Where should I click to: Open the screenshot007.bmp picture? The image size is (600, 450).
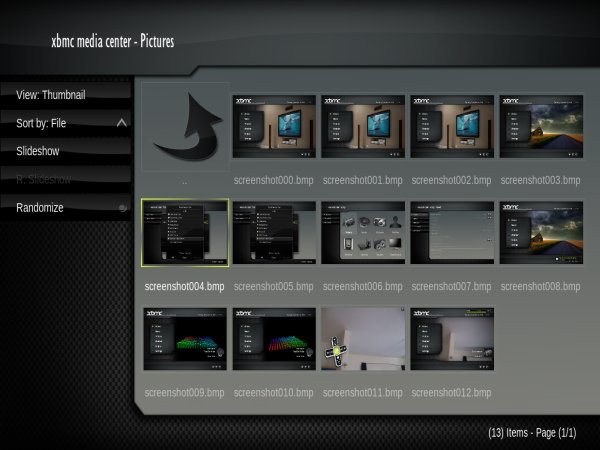452,233
